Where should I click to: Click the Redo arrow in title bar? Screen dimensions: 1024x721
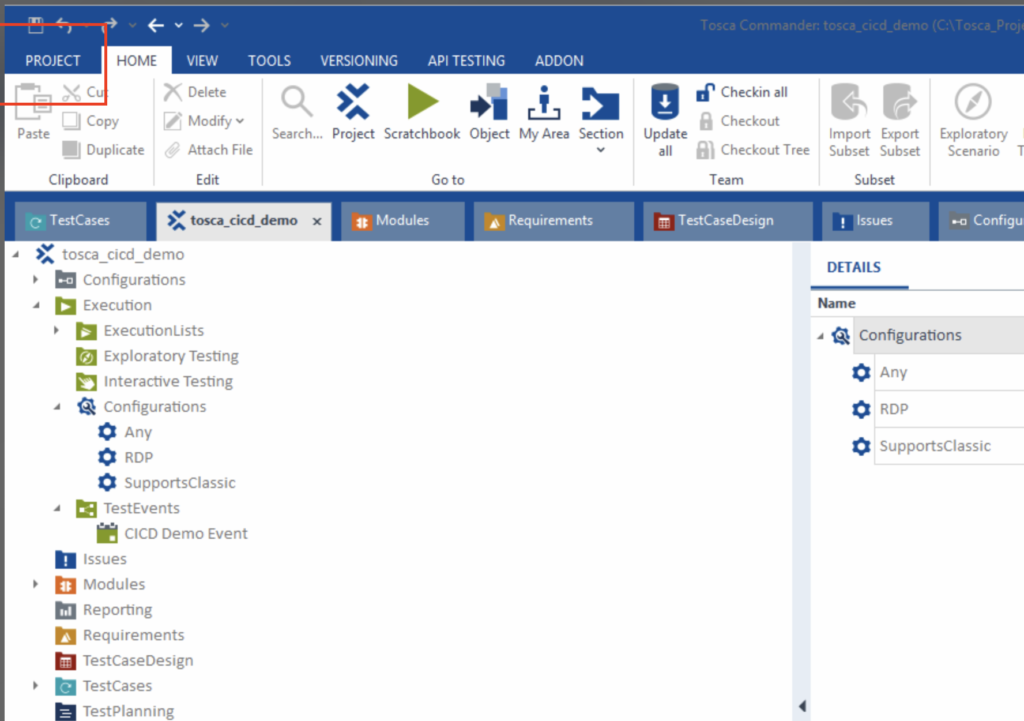click(110, 25)
